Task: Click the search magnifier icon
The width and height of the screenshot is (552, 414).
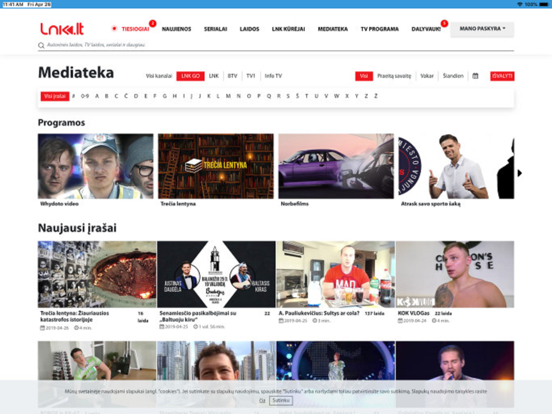Action: [x=41, y=45]
